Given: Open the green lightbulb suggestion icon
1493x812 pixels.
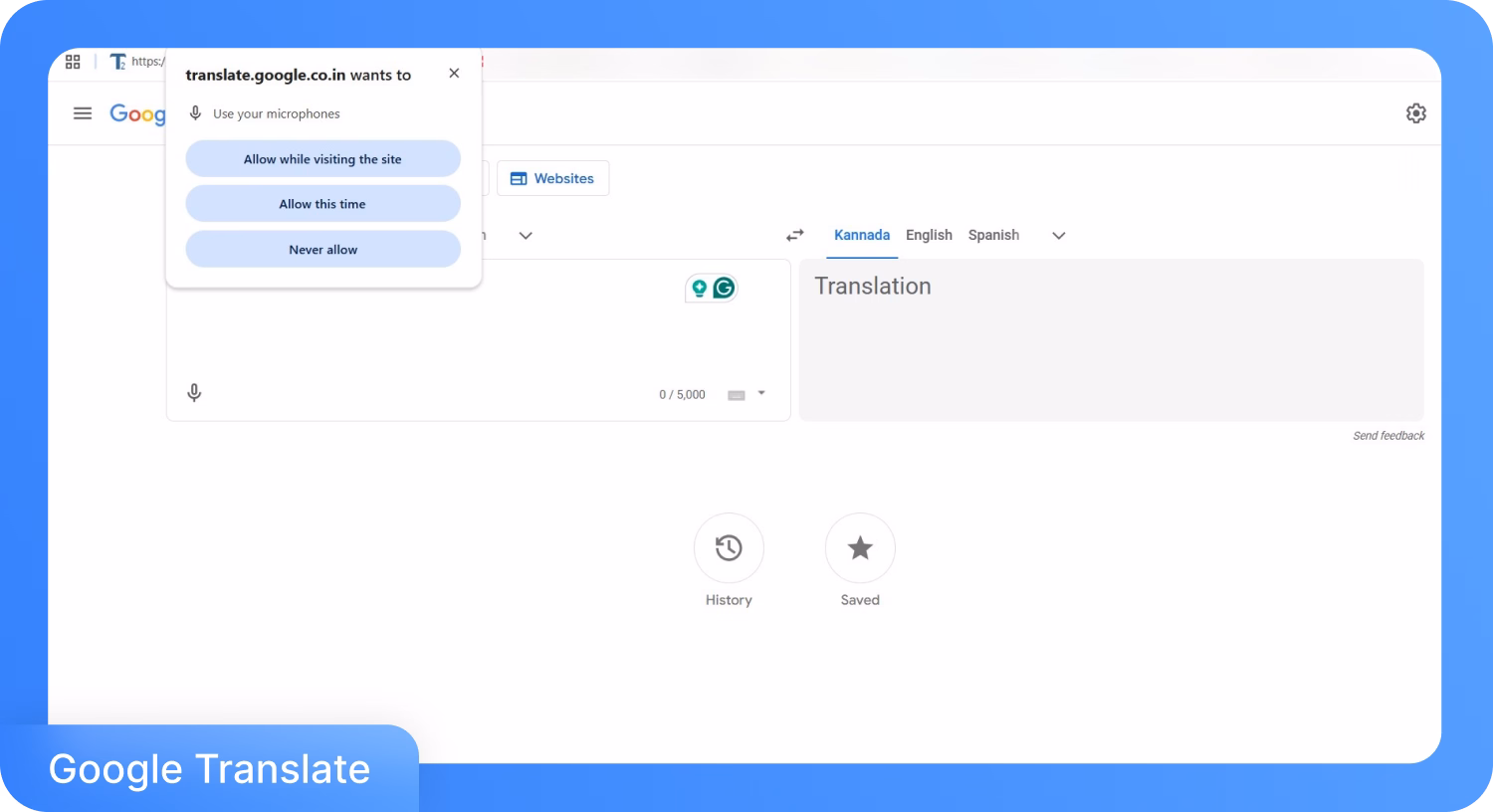Looking at the screenshot, I should [x=700, y=289].
